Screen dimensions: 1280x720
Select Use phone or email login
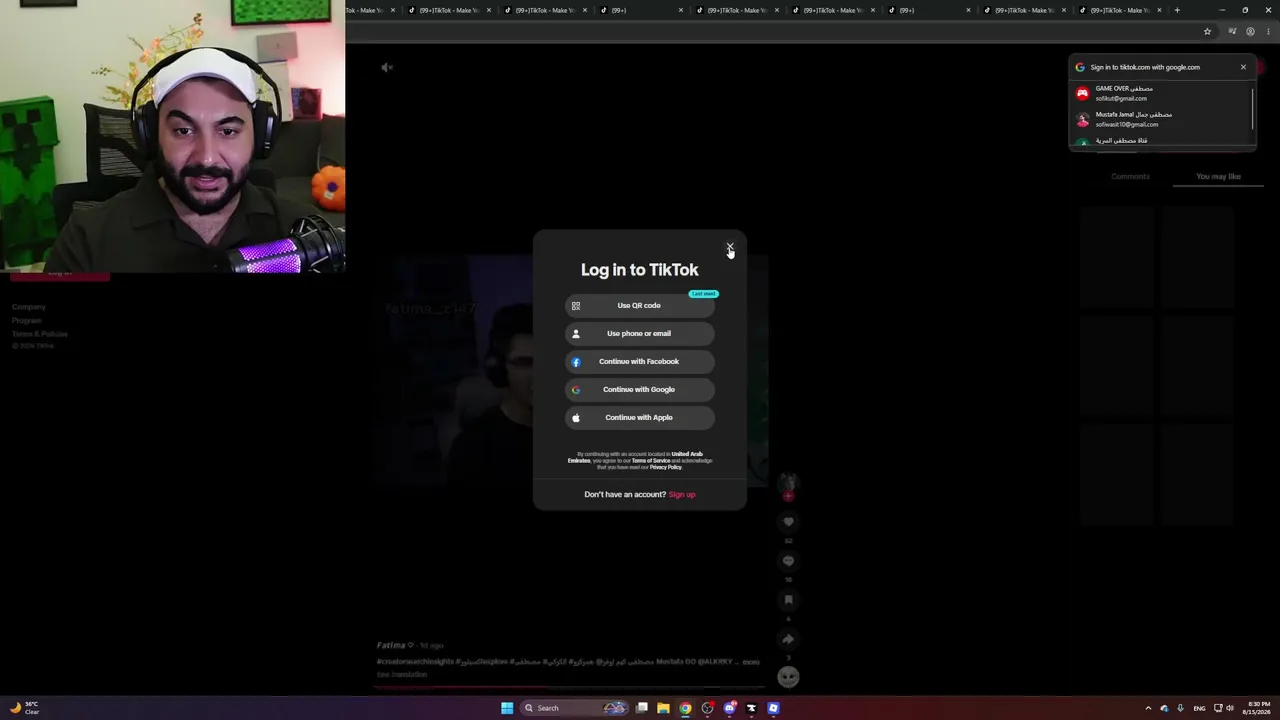coord(639,333)
